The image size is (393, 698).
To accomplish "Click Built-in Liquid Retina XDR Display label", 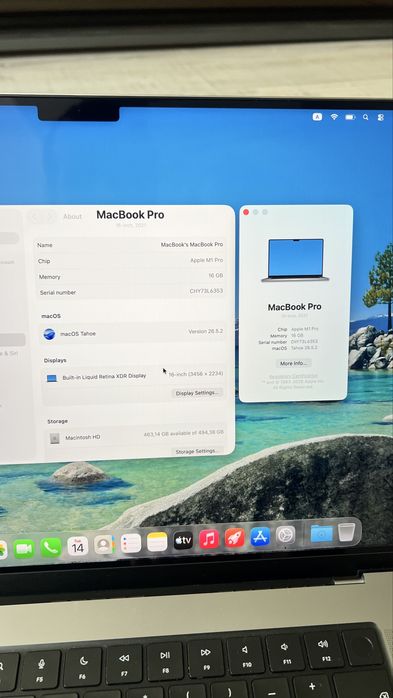I will pos(105,377).
